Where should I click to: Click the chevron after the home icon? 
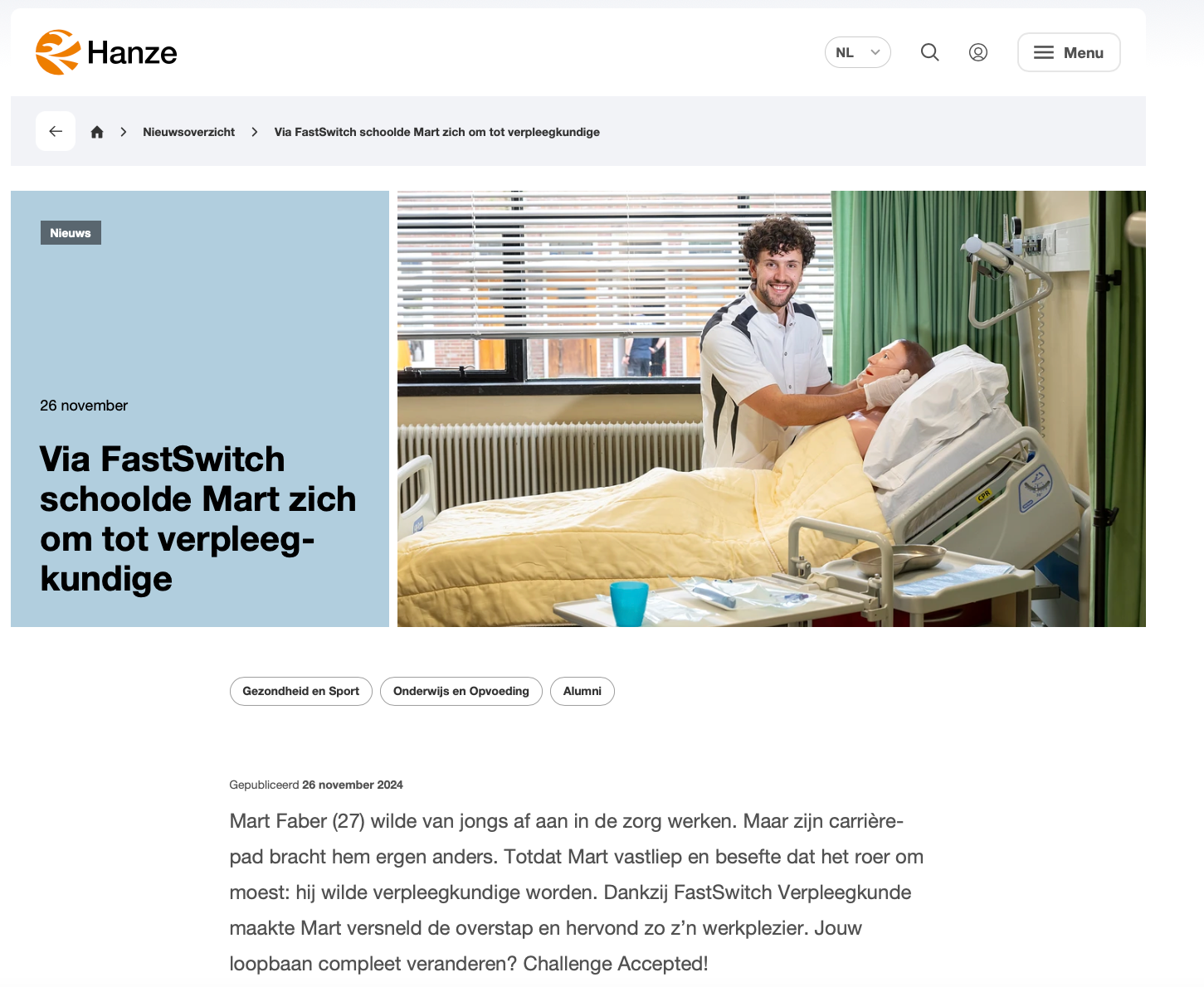point(124,132)
